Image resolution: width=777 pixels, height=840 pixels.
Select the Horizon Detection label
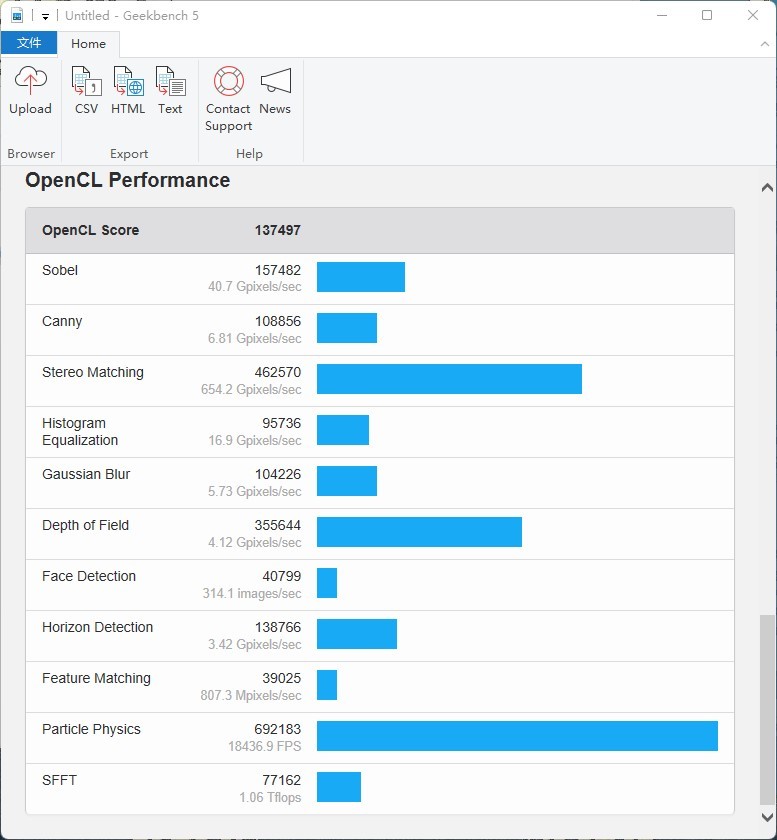[98, 627]
